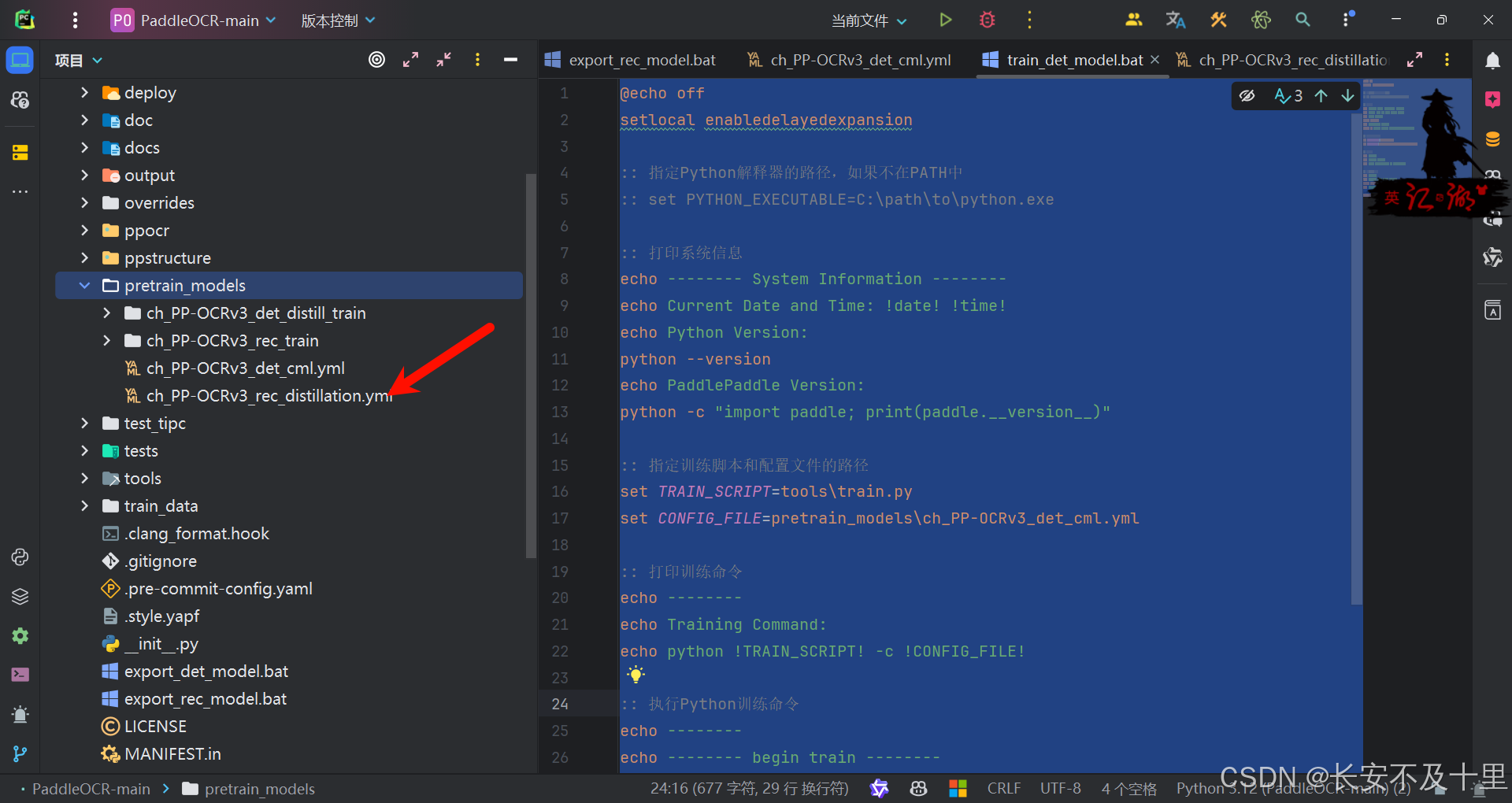Click Windows logo icon in status bar
This screenshot has width=1512, height=803.
pyautogui.click(x=958, y=788)
